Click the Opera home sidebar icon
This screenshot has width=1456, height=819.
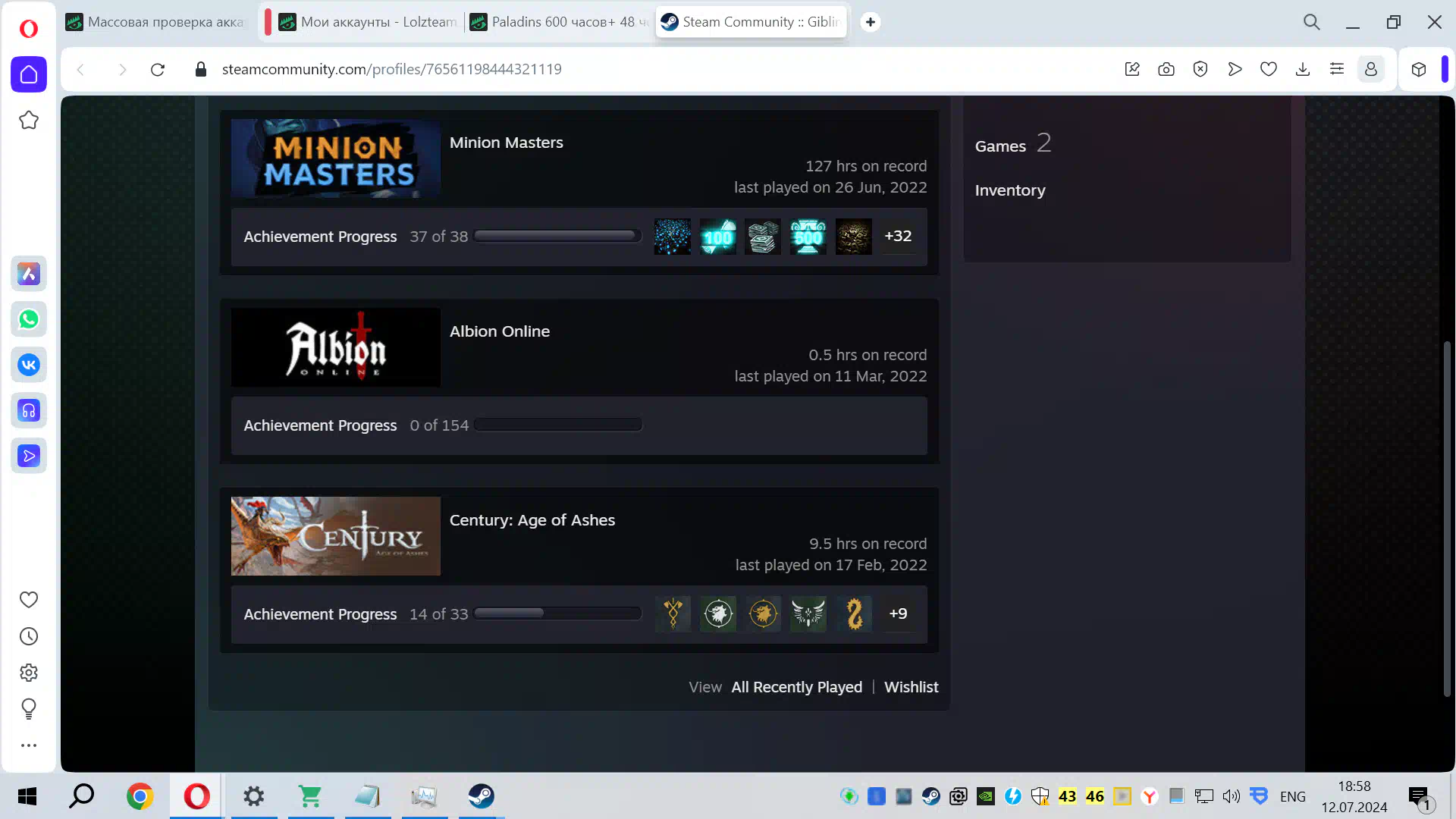point(29,74)
